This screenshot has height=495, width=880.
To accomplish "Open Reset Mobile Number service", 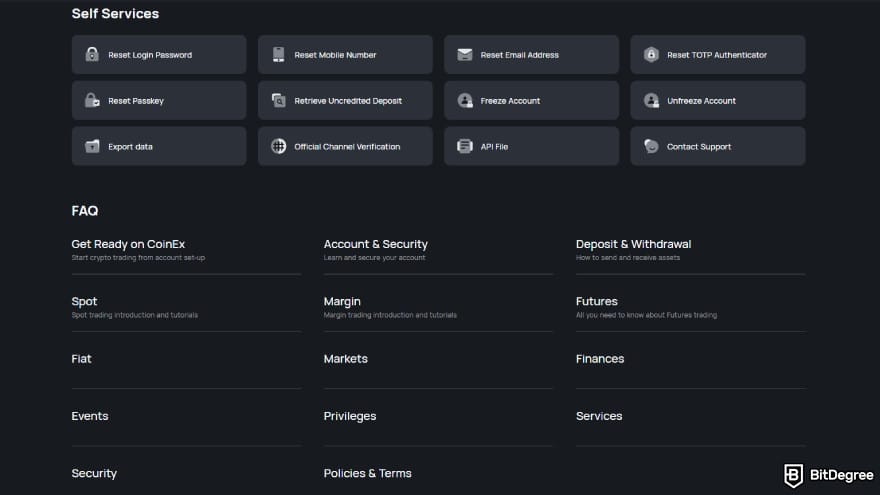I will [345, 54].
